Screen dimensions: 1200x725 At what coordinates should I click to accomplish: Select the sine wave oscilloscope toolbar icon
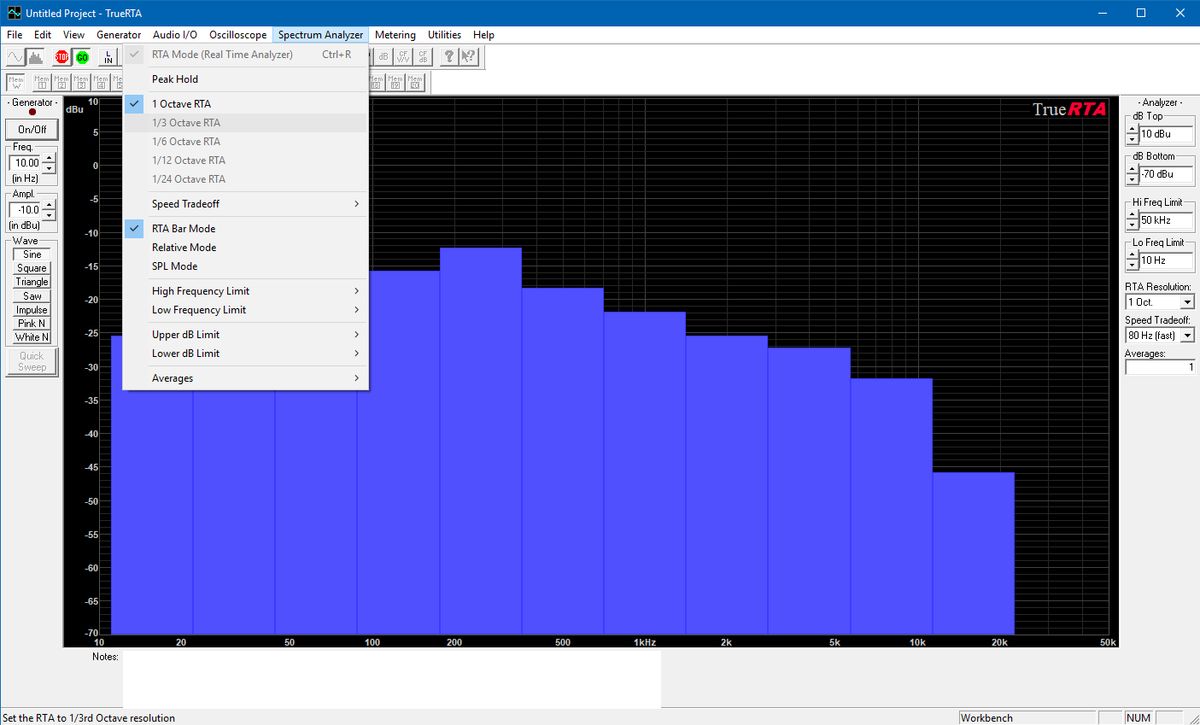15,57
